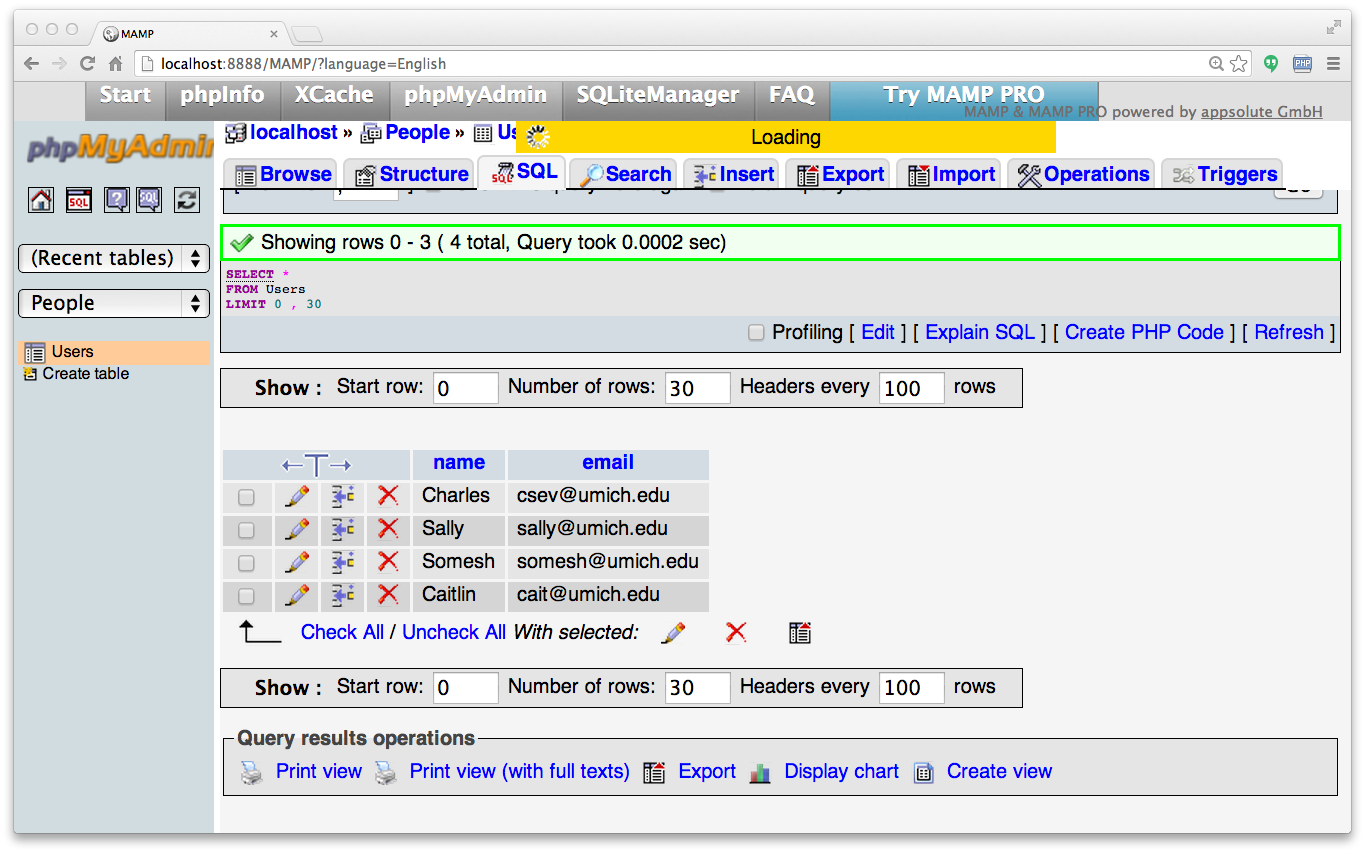
Task: Reload navigation frame with the green arrows icon
Action: point(187,199)
